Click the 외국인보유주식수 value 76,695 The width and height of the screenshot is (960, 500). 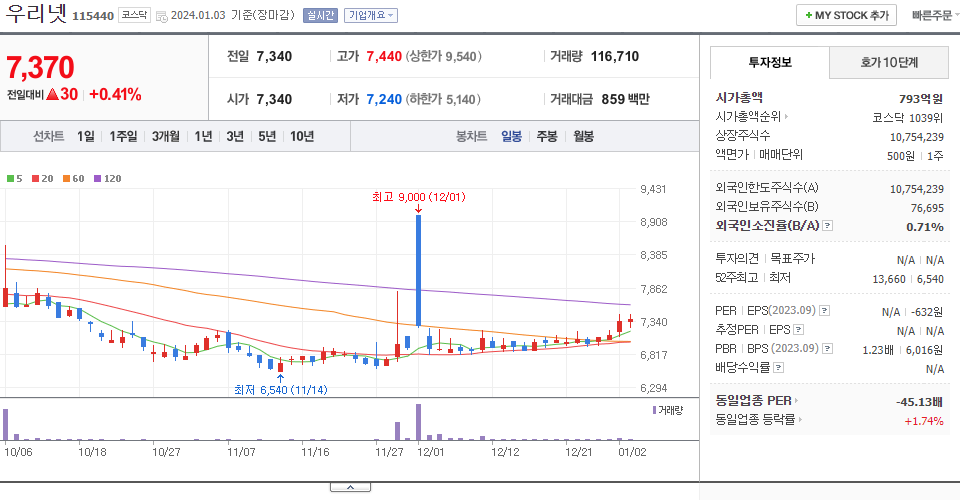(x=927, y=208)
